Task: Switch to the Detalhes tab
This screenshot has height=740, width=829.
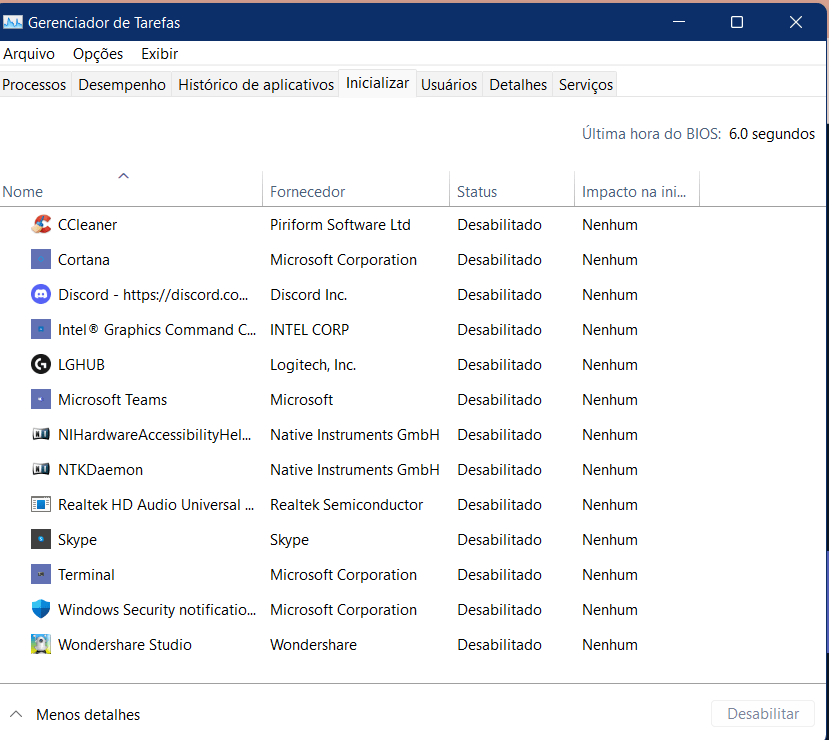Action: 518,85
